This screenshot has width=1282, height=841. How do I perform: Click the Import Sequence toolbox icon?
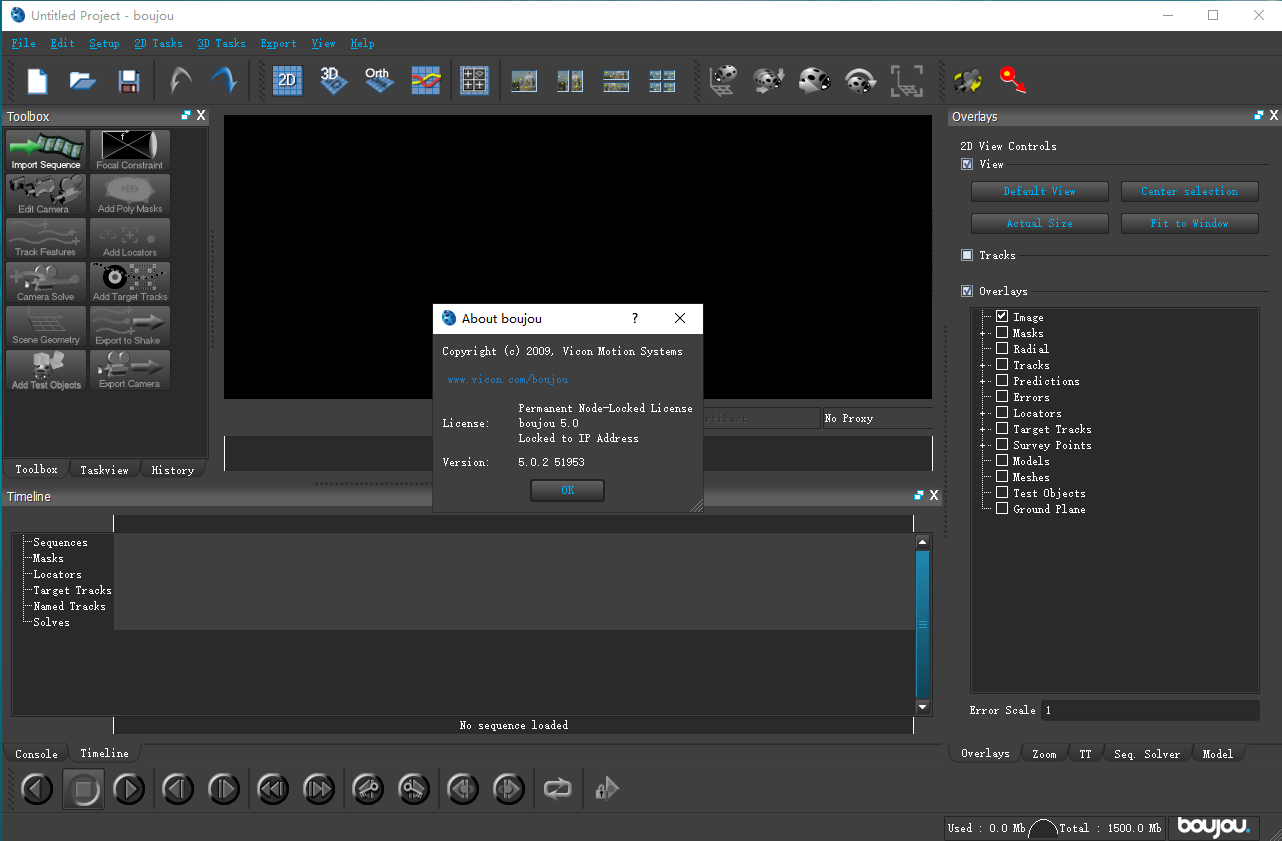[x=46, y=150]
